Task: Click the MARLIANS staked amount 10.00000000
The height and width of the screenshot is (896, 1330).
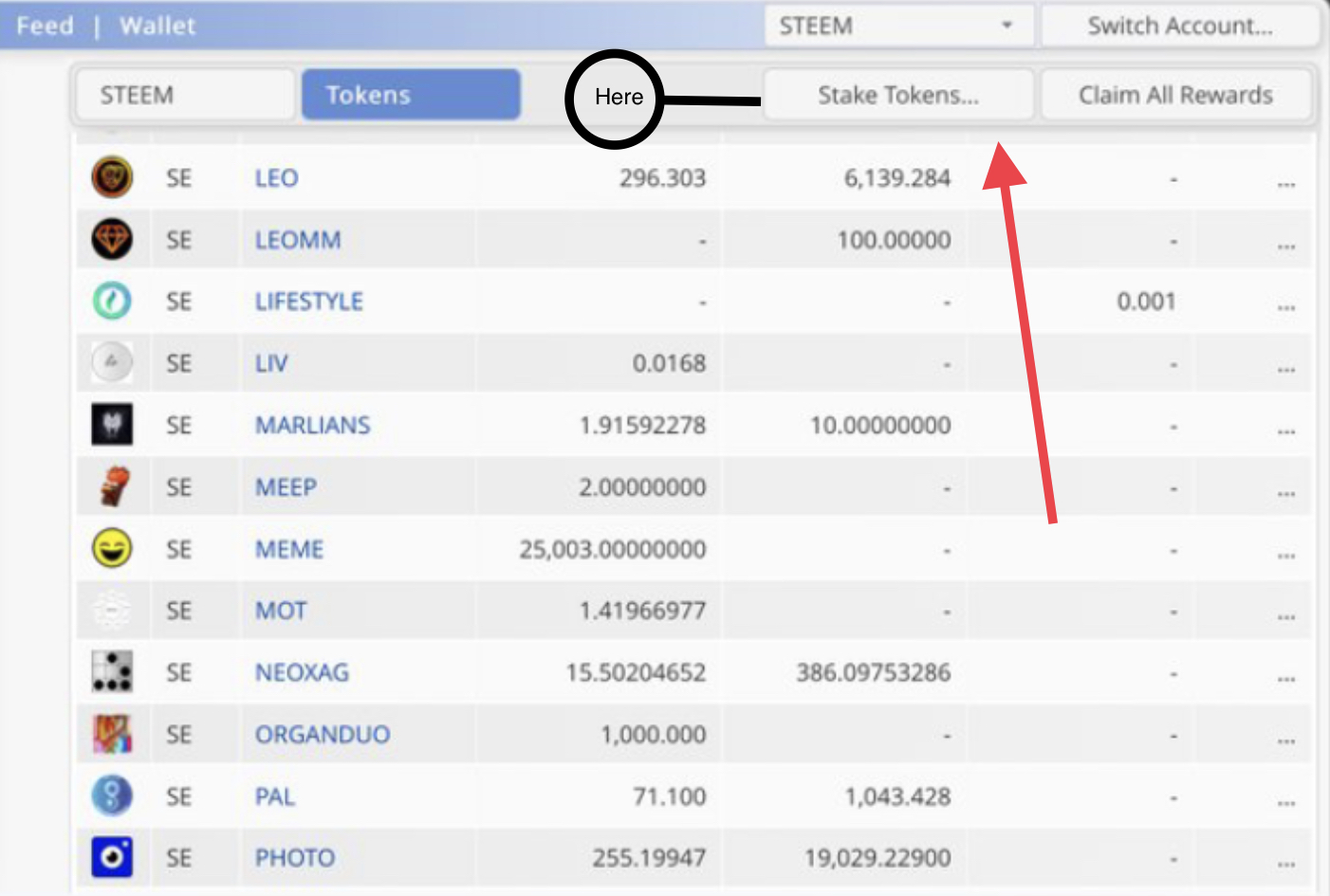Action: (880, 425)
